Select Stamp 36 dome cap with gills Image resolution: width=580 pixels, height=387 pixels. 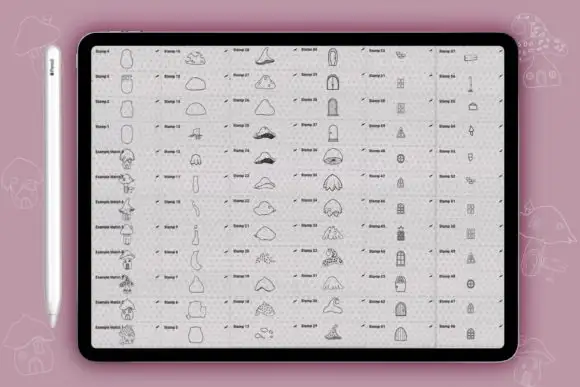coord(333,158)
